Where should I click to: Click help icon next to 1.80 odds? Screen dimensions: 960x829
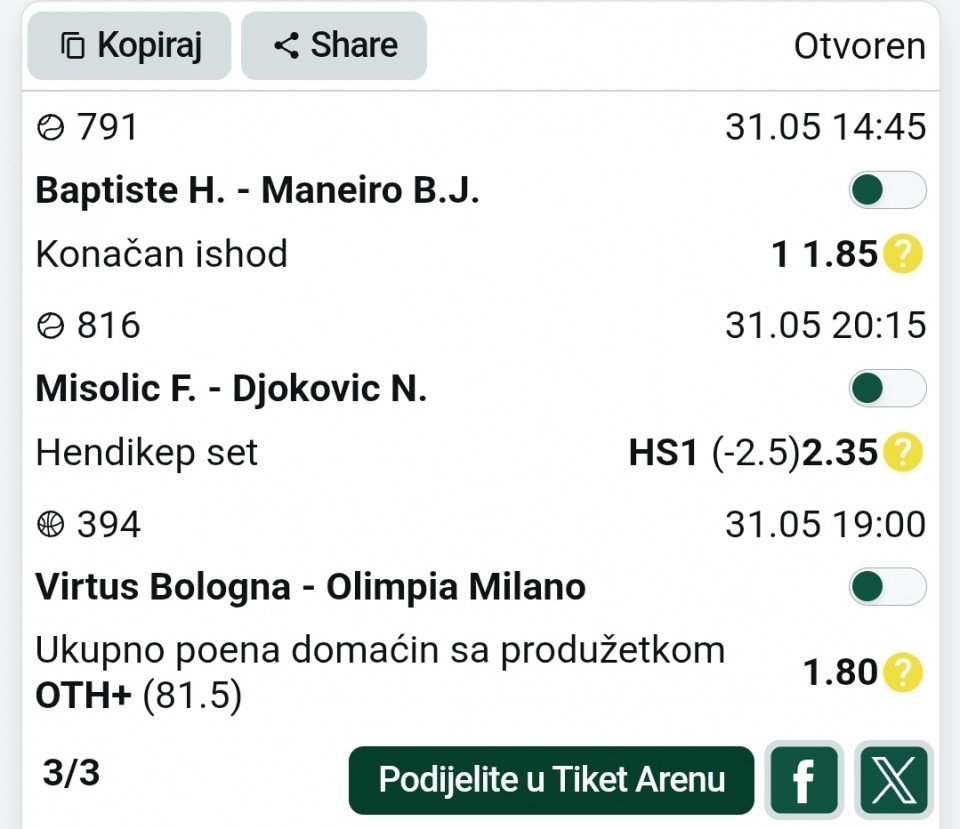point(903,672)
